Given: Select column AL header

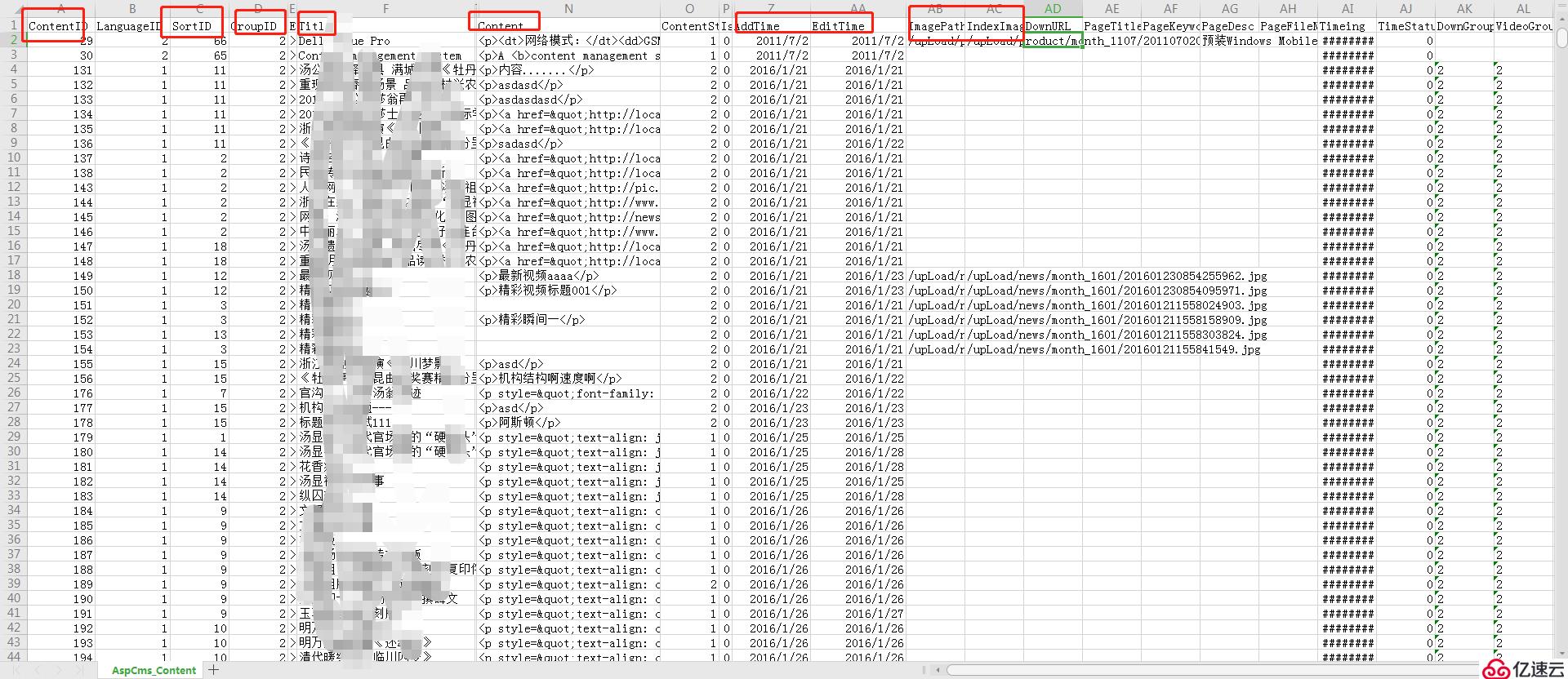Looking at the screenshot, I should pyautogui.click(x=1524, y=9).
